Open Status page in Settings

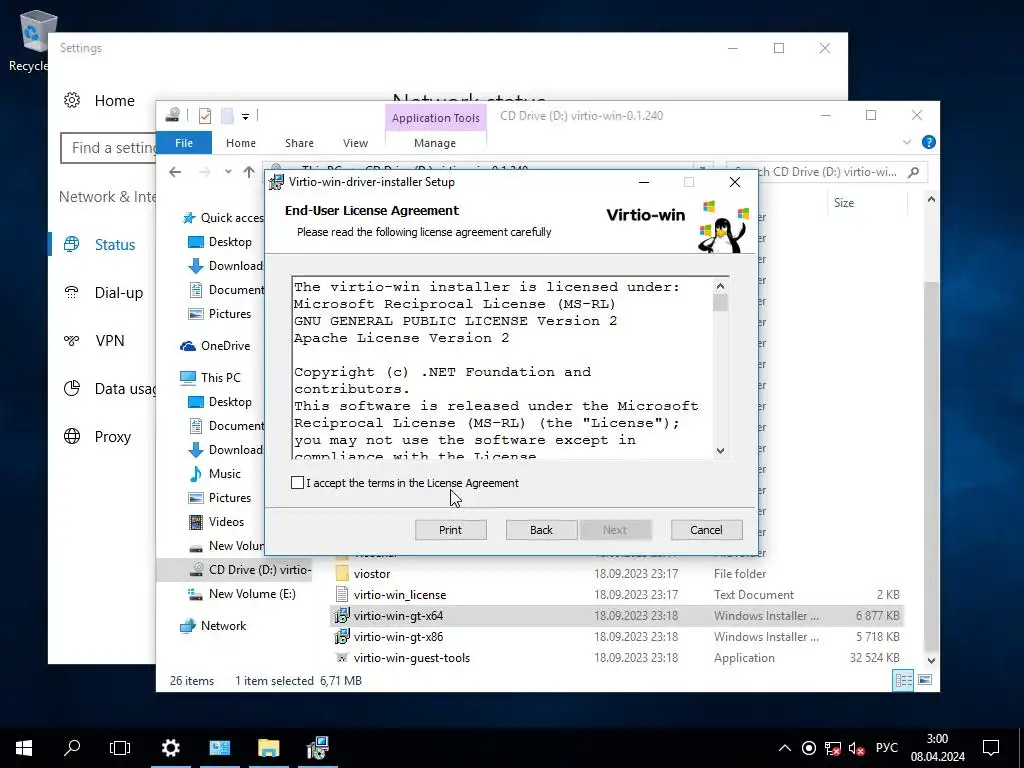pyautogui.click(x=102, y=245)
